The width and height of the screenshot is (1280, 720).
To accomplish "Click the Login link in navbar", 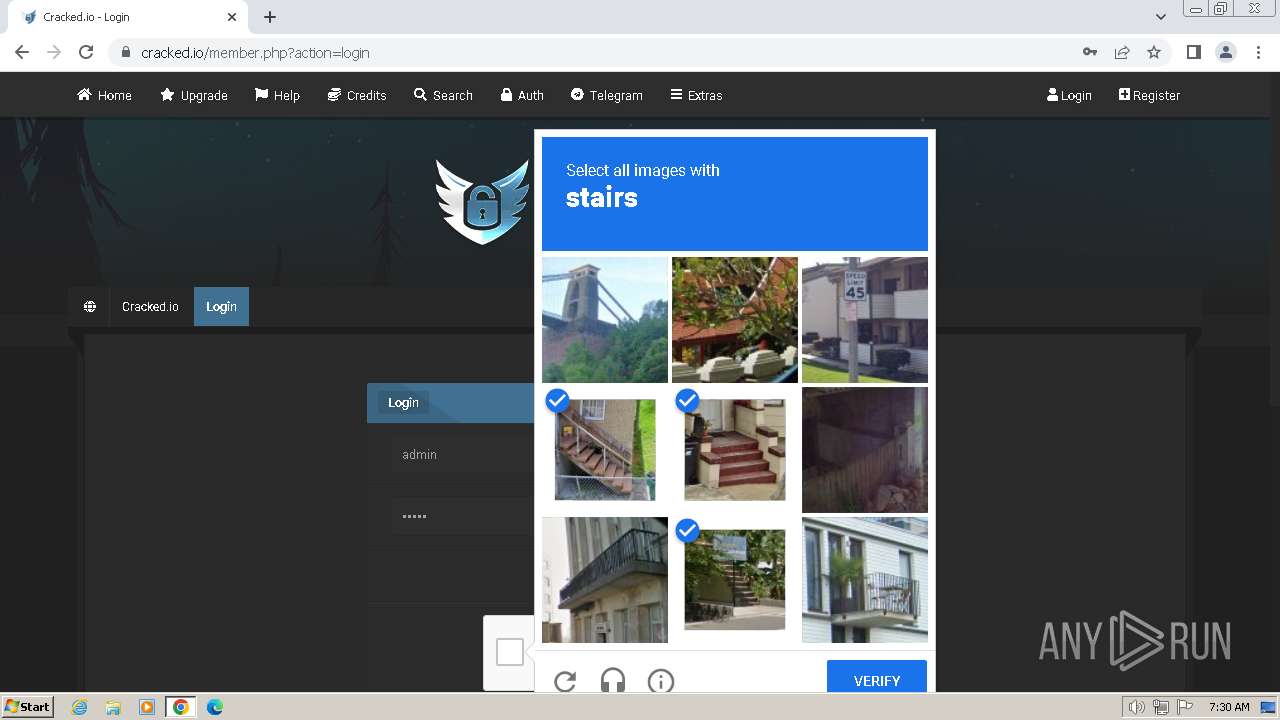I will pos(1069,95).
